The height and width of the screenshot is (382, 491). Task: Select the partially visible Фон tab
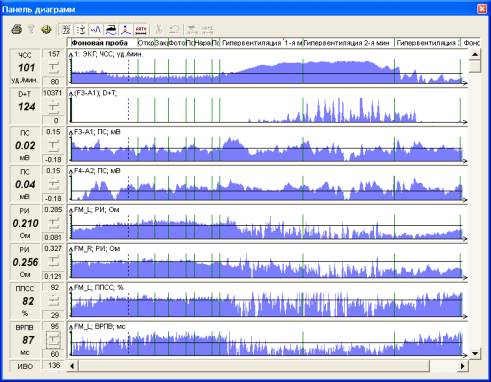pos(471,43)
